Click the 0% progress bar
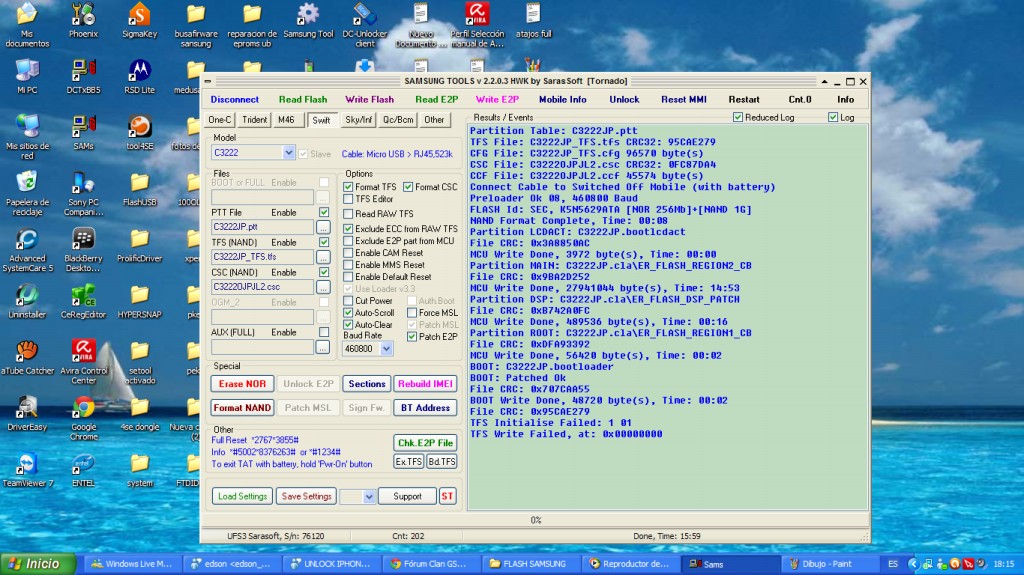 pyautogui.click(x=536, y=520)
